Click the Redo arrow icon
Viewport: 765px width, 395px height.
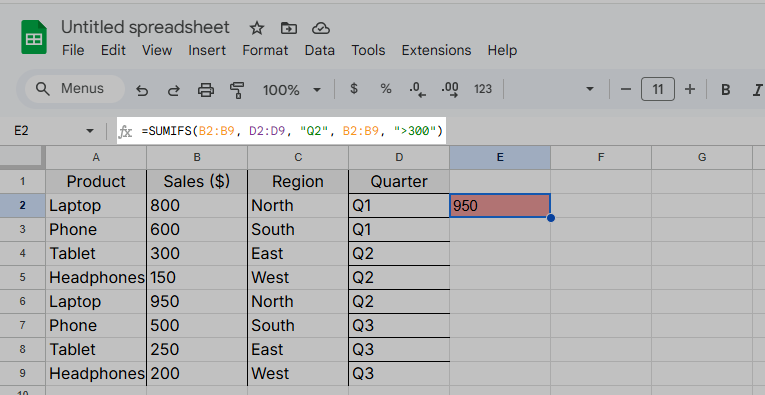click(174, 90)
